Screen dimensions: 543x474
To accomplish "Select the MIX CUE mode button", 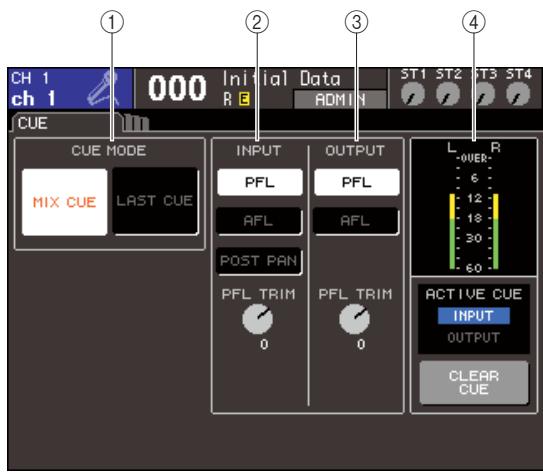I will 64,202.
